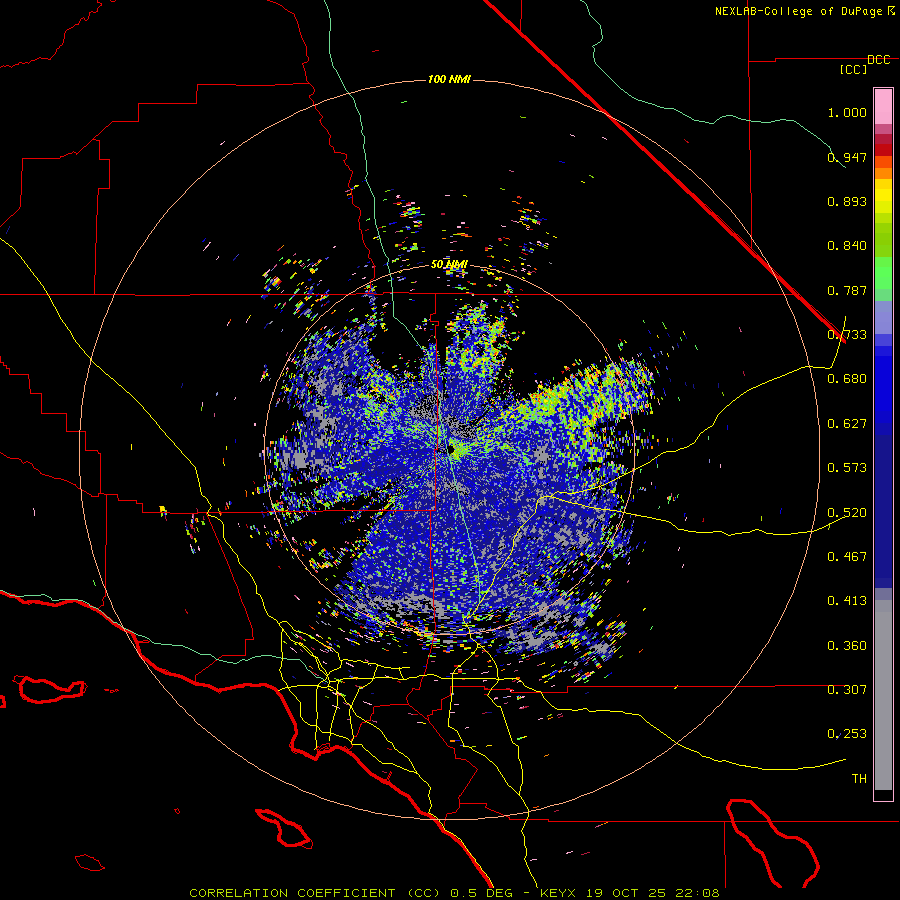This screenshot has height=900, width=900.
Task: Click the 0.467 scale value
Action: point(847,557)
